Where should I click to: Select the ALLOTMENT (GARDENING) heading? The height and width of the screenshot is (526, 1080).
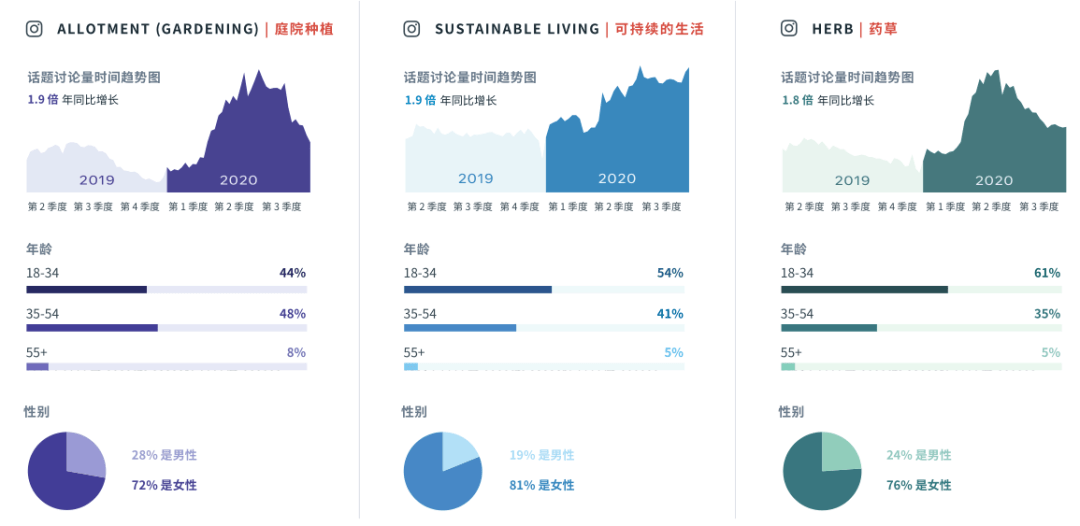coord(158,29)
